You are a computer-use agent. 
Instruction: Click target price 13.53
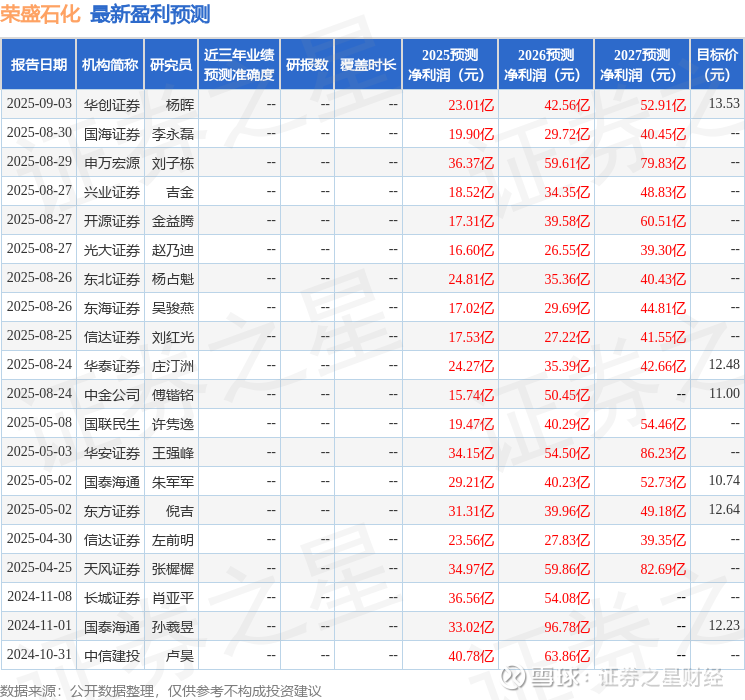[x=724, y=103]
